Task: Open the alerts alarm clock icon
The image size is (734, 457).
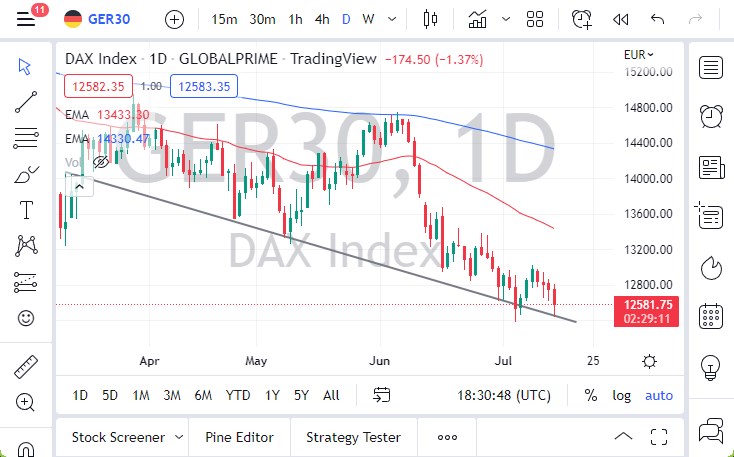Action: tap(711, 115)
